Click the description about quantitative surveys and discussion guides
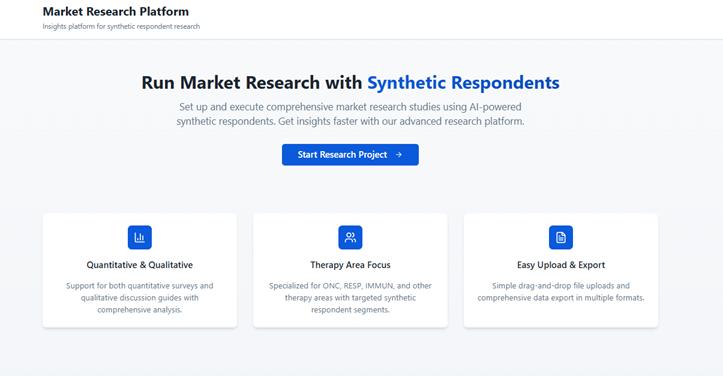This screenshot has width=723, height=376. pyautogui.click(x=140, y=298)
